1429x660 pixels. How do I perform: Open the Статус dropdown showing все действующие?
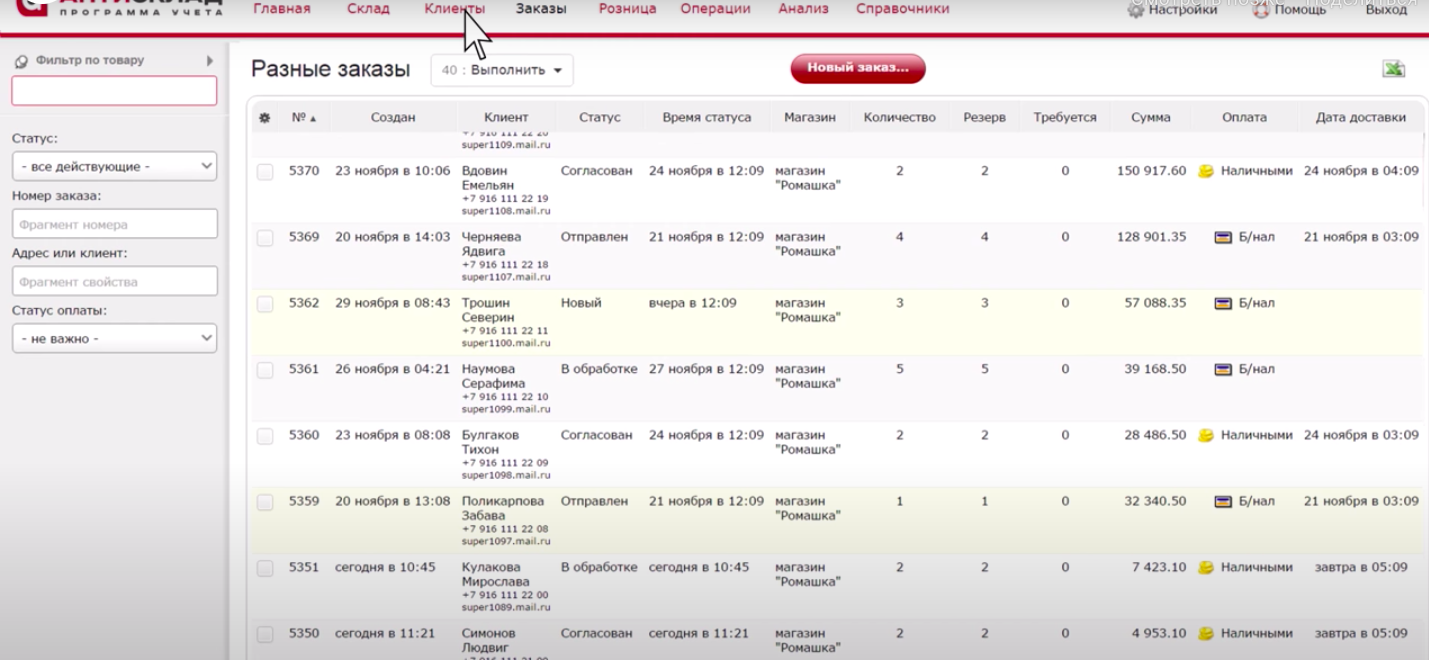coord(114,166)
